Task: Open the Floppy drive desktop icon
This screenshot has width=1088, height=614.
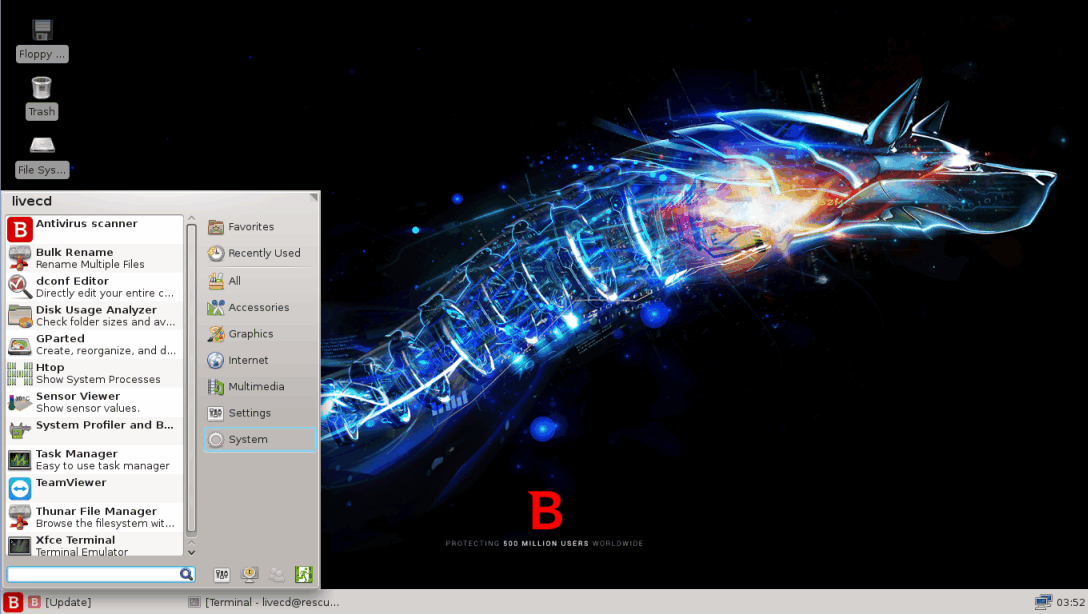Action: point(42,40)
